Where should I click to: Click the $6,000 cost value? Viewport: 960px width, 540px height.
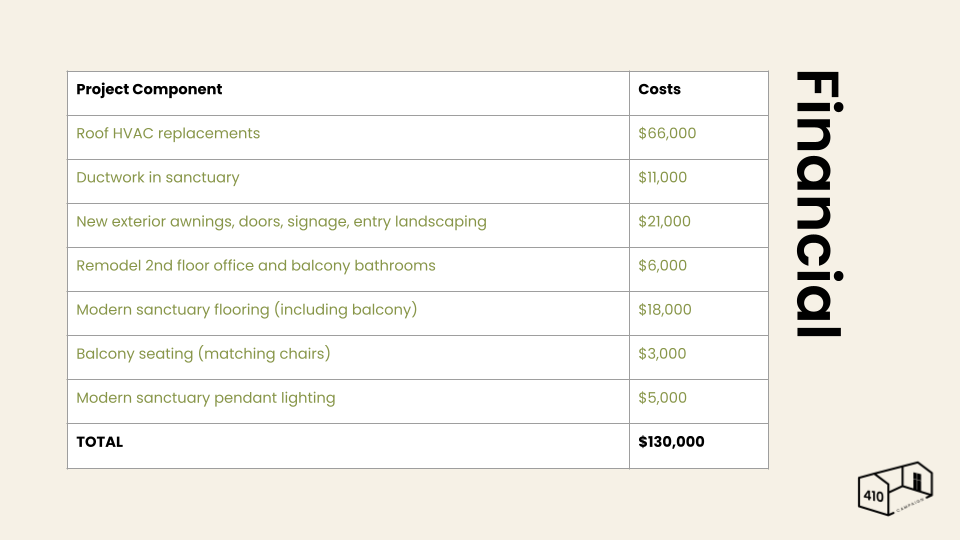[662, 266]
